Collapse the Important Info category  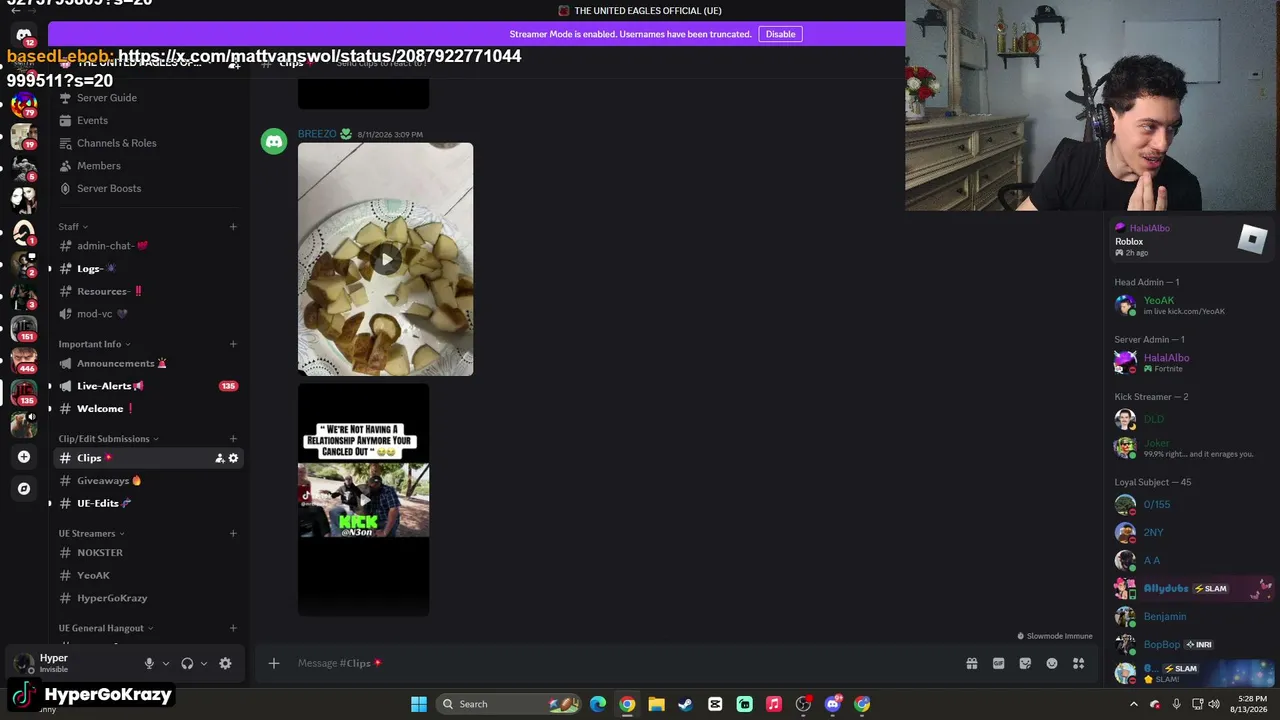click(x=95, y=344)
